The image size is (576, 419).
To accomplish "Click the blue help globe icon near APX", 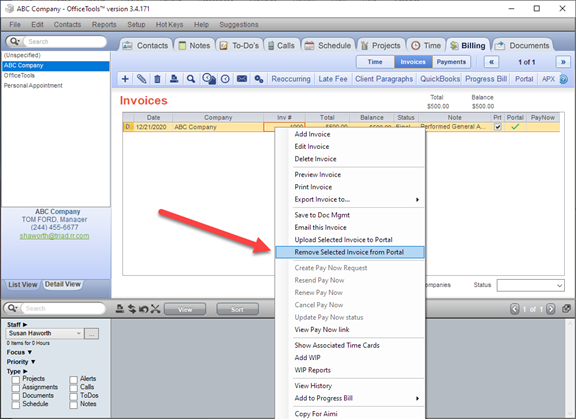I will (564, 79).
